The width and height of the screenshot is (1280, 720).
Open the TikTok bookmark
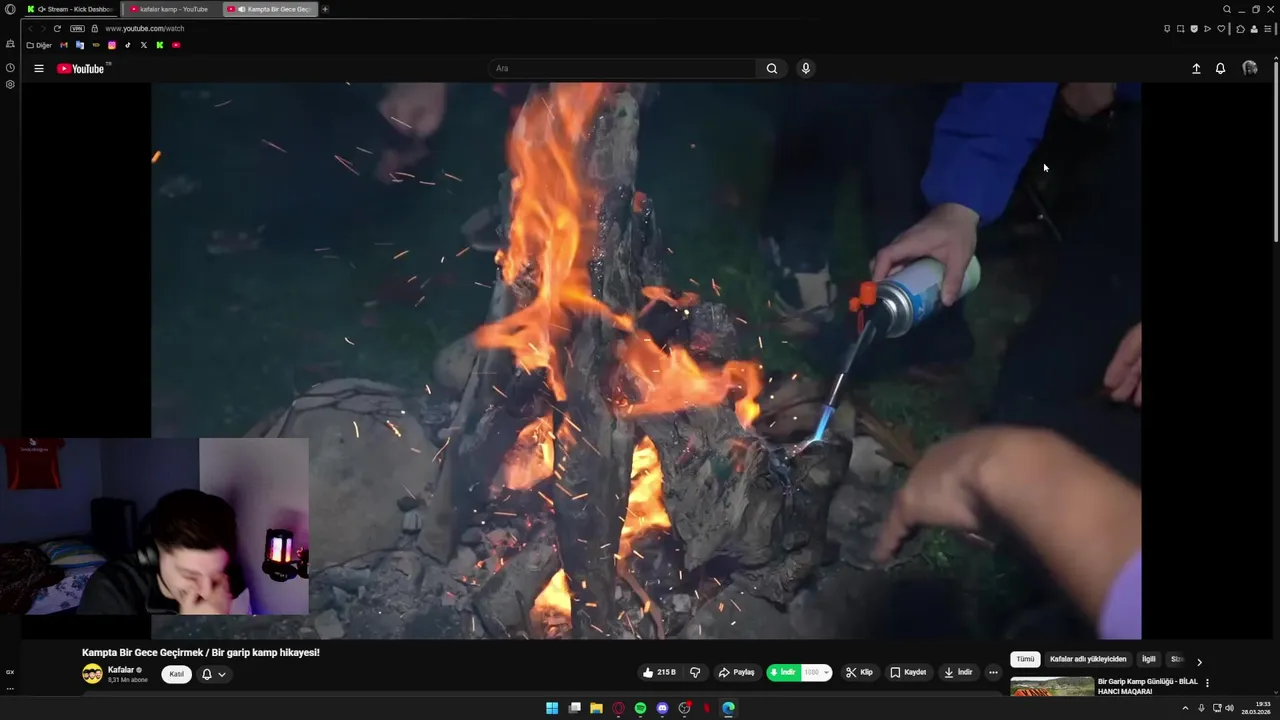click(128, 45)
